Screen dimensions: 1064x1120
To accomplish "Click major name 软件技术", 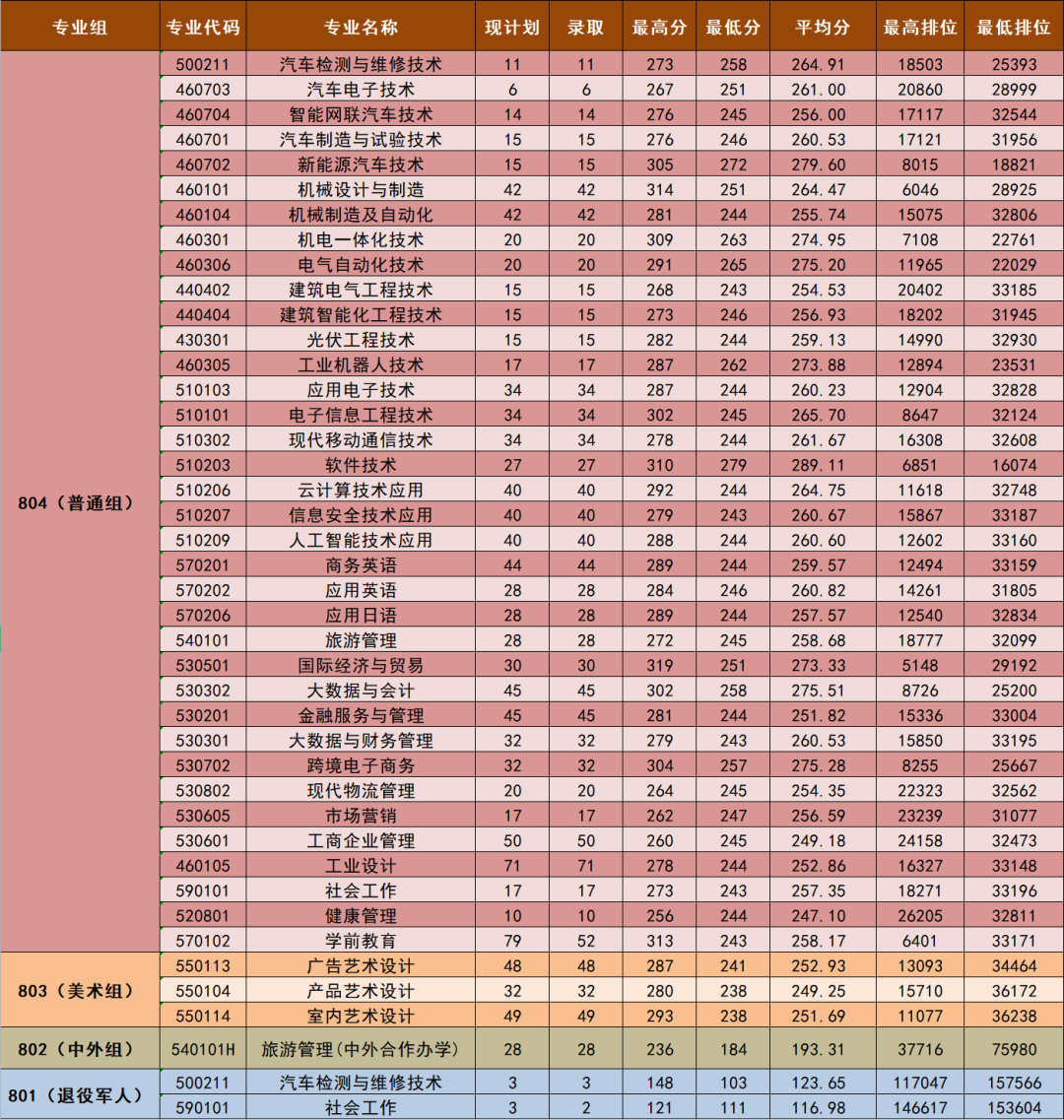I will [x=361, y=465].
